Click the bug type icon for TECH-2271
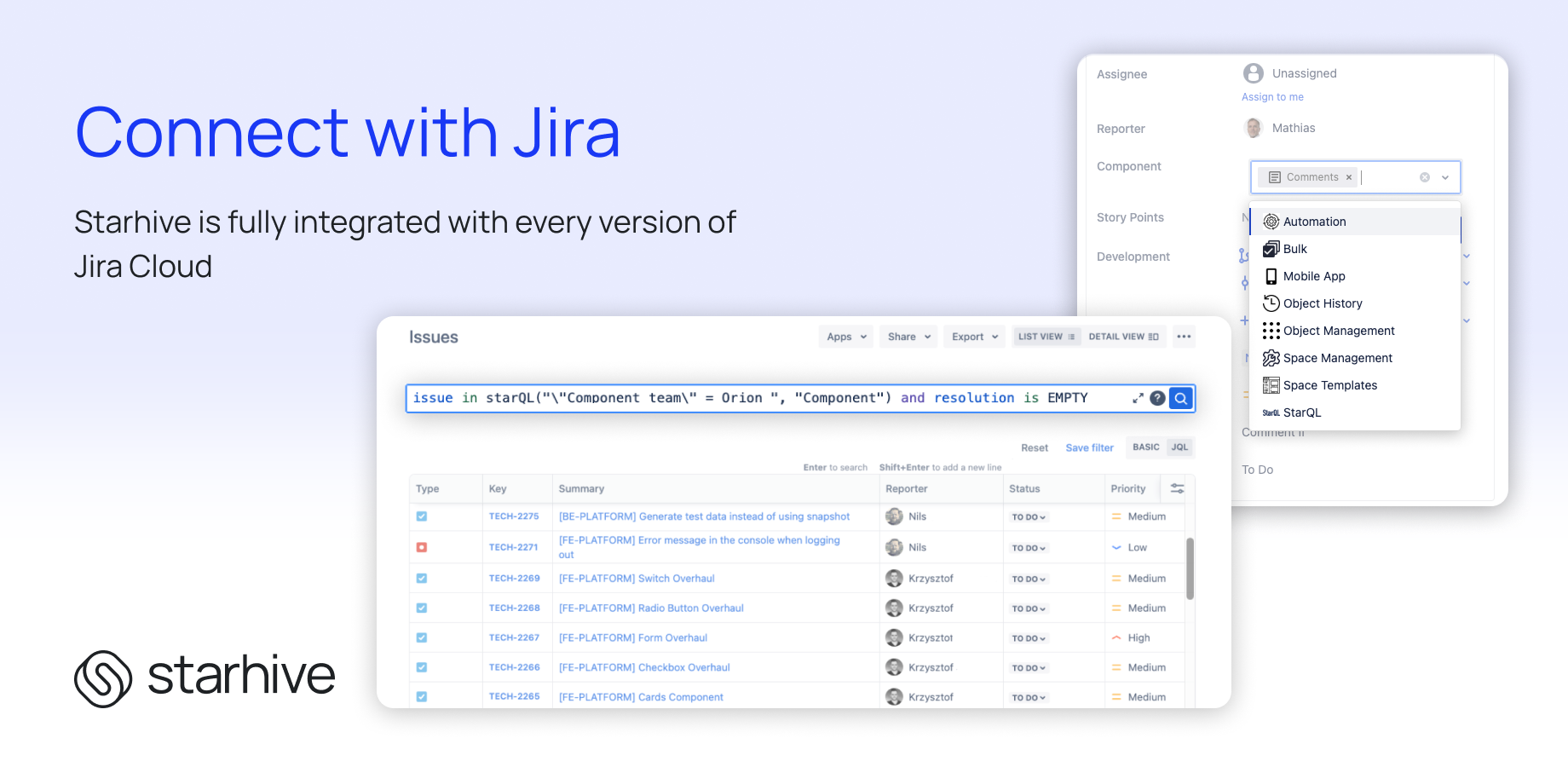This screenshot has height=767, width=1568. coord(422,547)
